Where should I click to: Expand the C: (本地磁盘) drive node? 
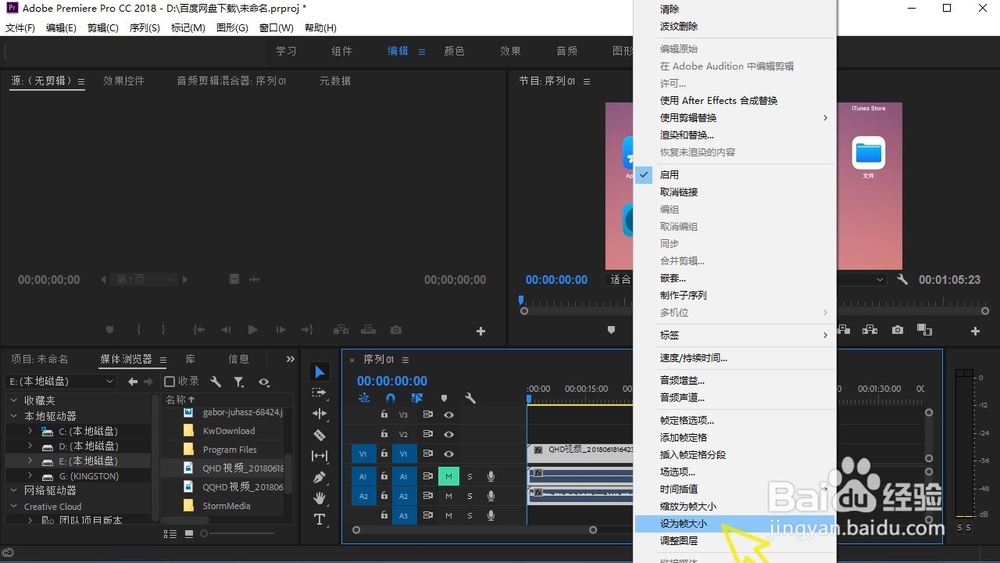[29, 431]
